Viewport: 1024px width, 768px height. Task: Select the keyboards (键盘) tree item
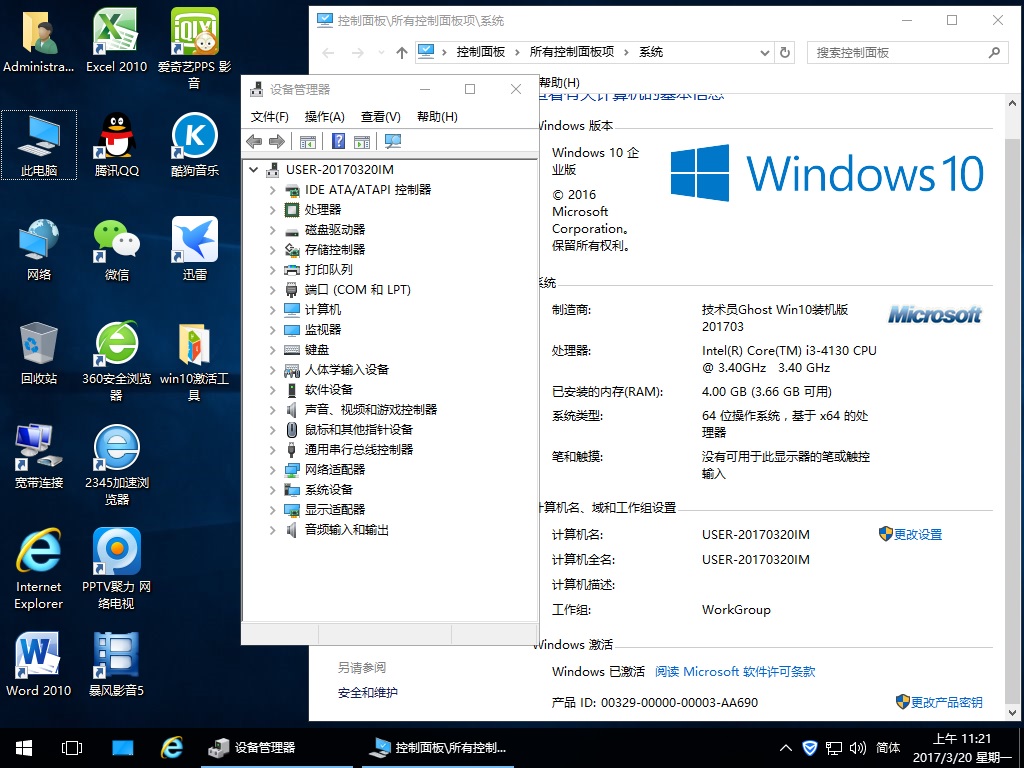317,350
